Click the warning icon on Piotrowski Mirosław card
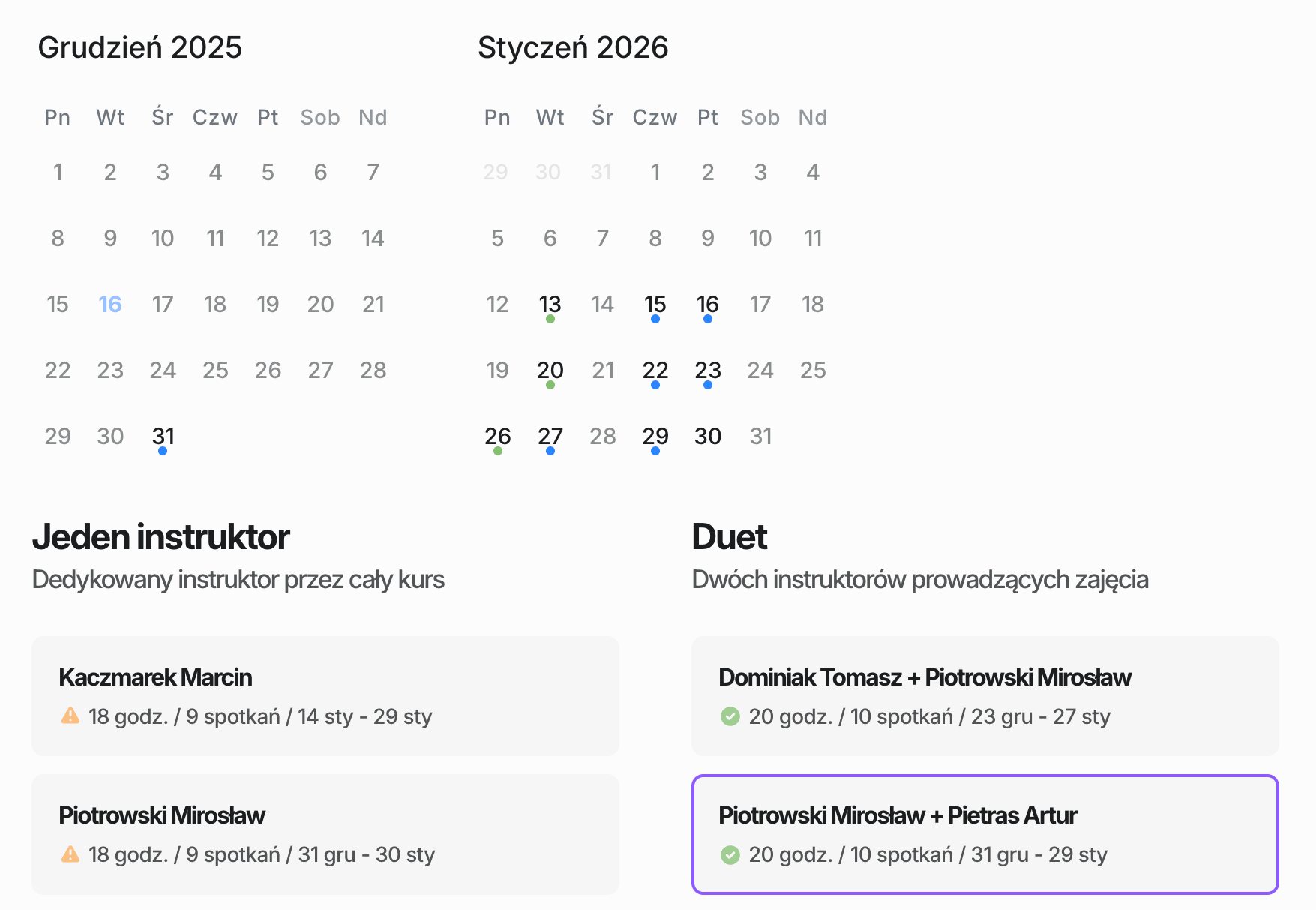This screenshot has width=1316, height=910. 70,854
